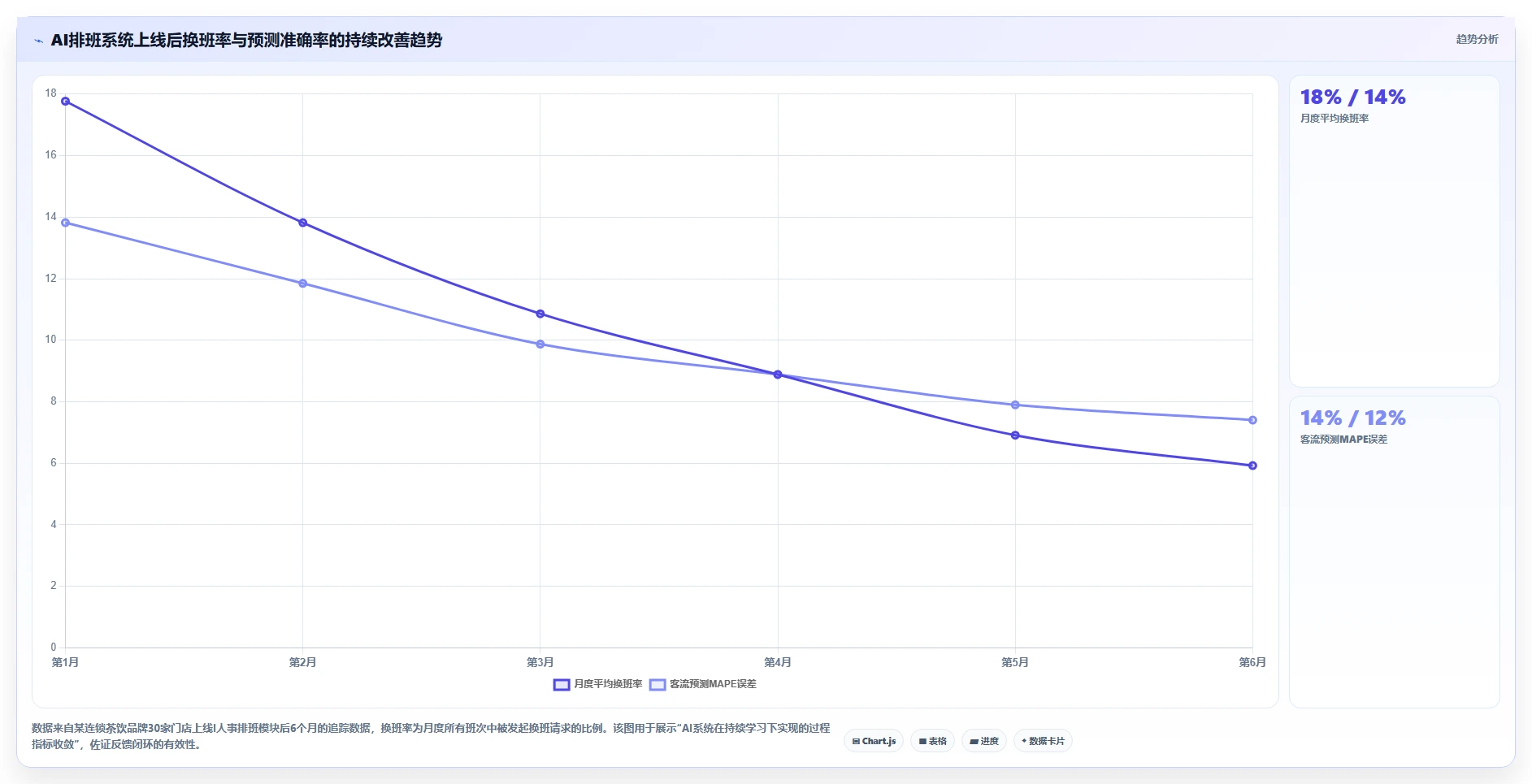The image size is (1532, 784).
Task: Click the y-axis value 18
Action: point(50,93)
